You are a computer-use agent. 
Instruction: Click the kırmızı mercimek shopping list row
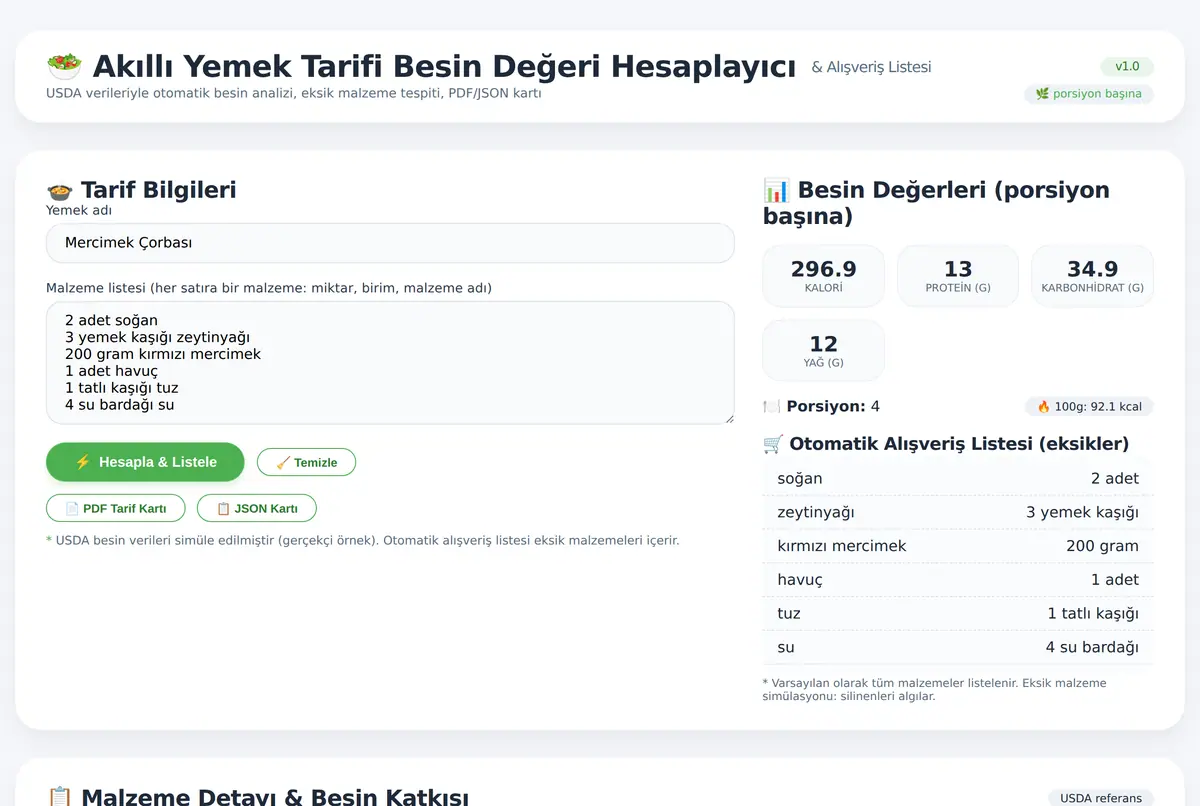point(958,546)
